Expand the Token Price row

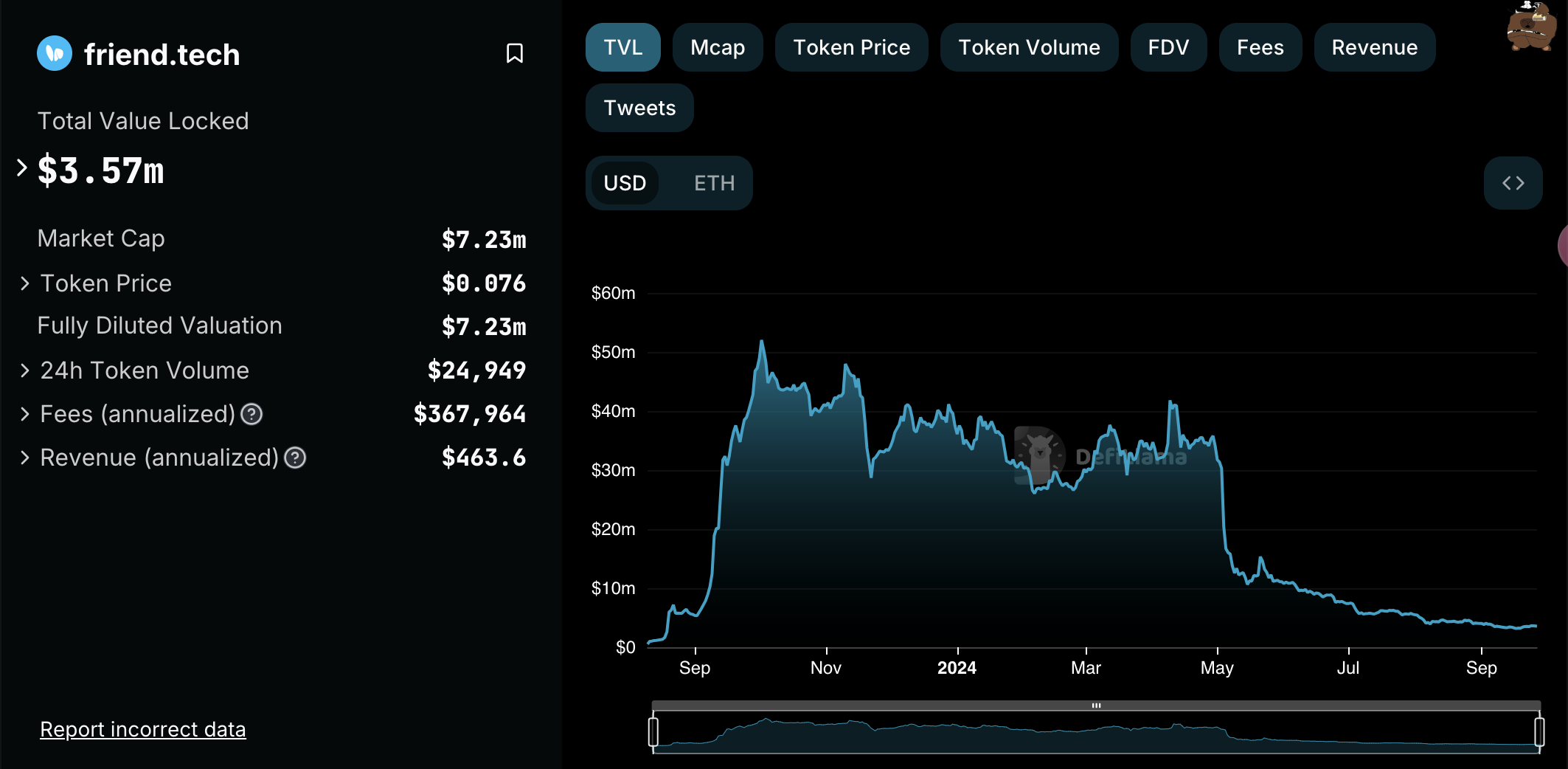click(25, 283)
